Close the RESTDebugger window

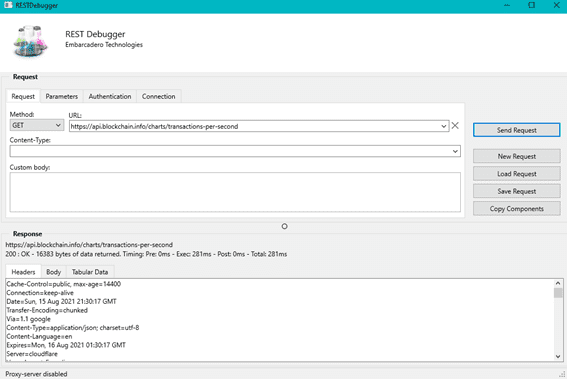coord(557,5)
